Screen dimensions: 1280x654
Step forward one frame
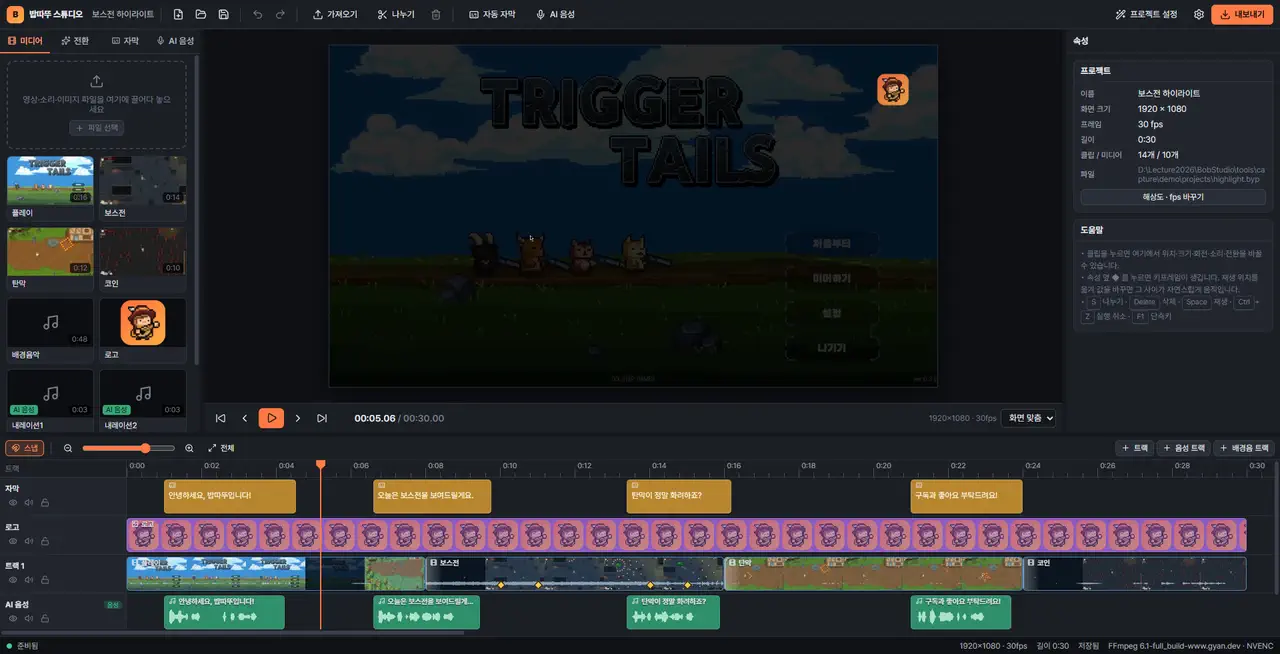coord(297,418)
